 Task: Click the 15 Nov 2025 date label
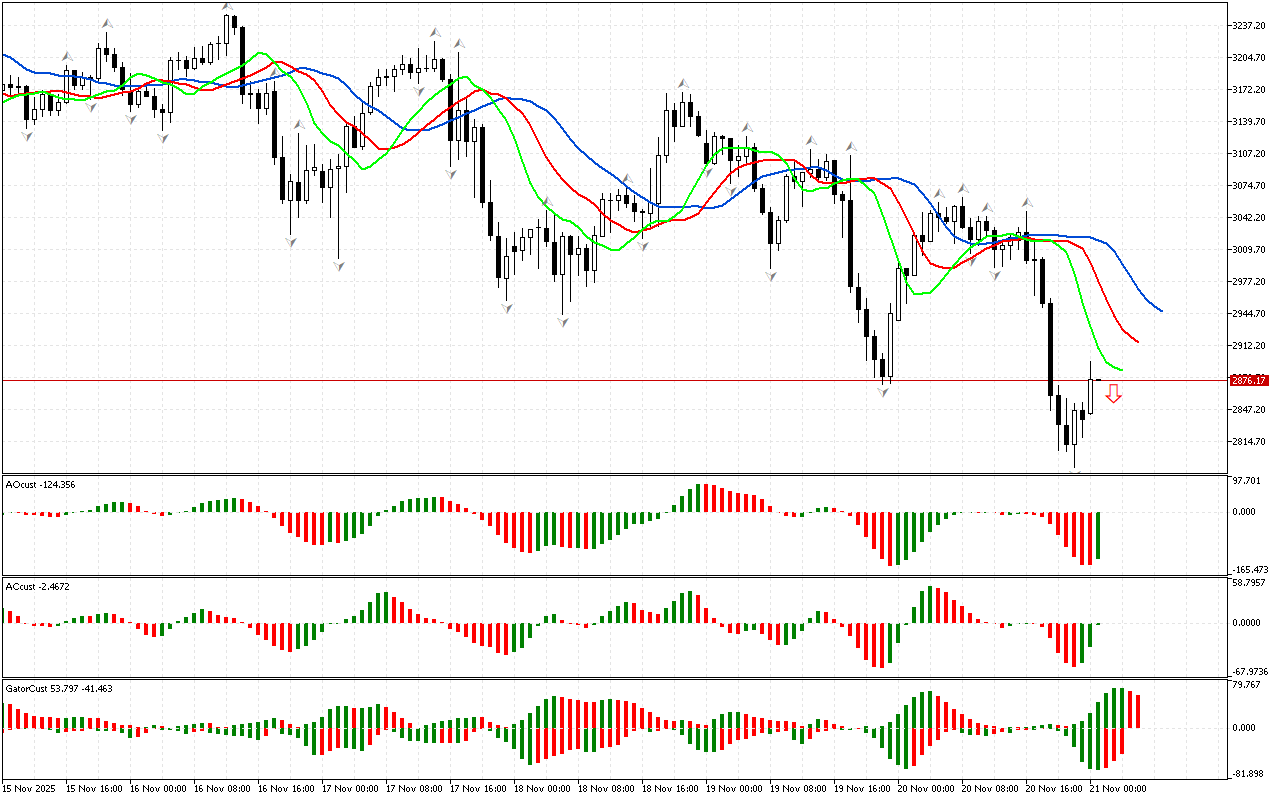(30, 789)
